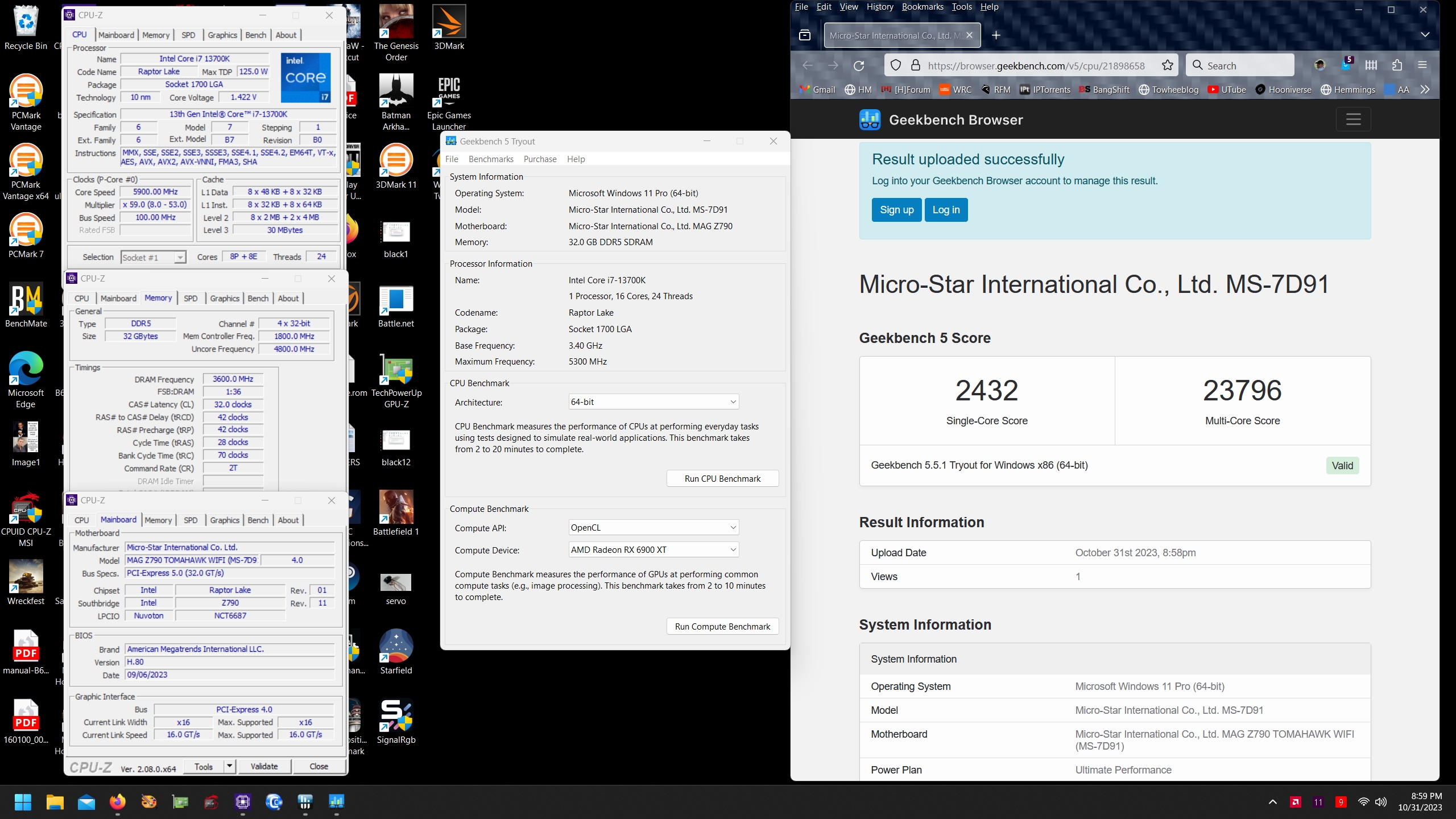
Task: Open Benchmarks menu in Geekbench 5
Action: pos(491,159)
